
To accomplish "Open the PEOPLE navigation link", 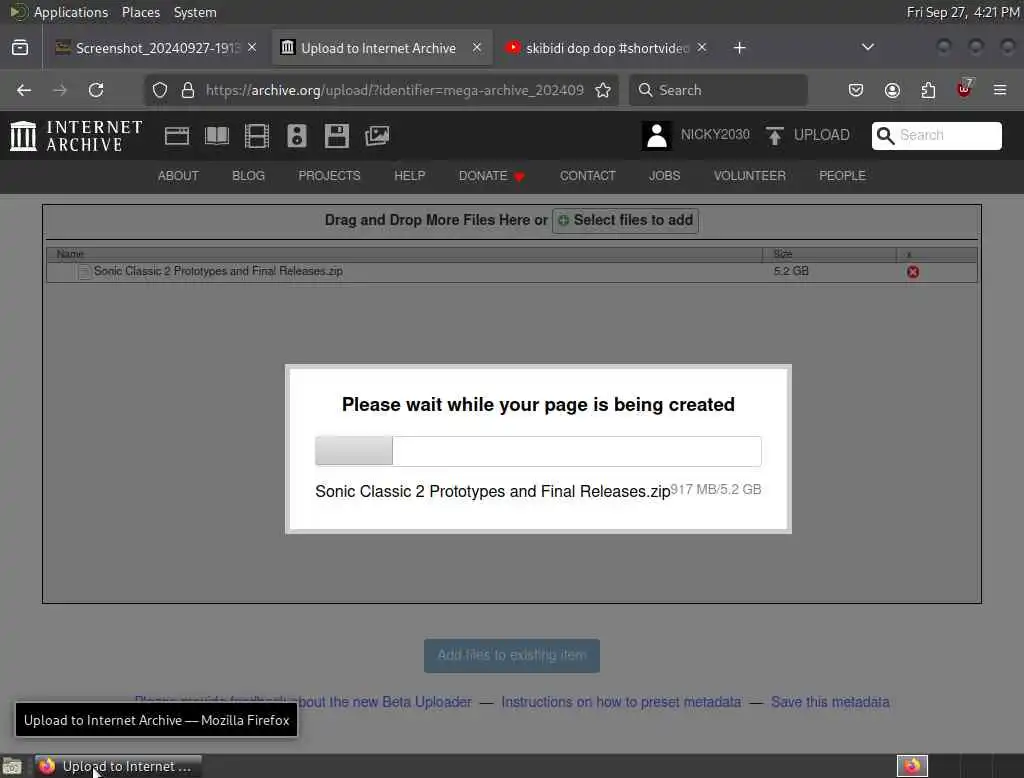I will [x=842, y=176].
